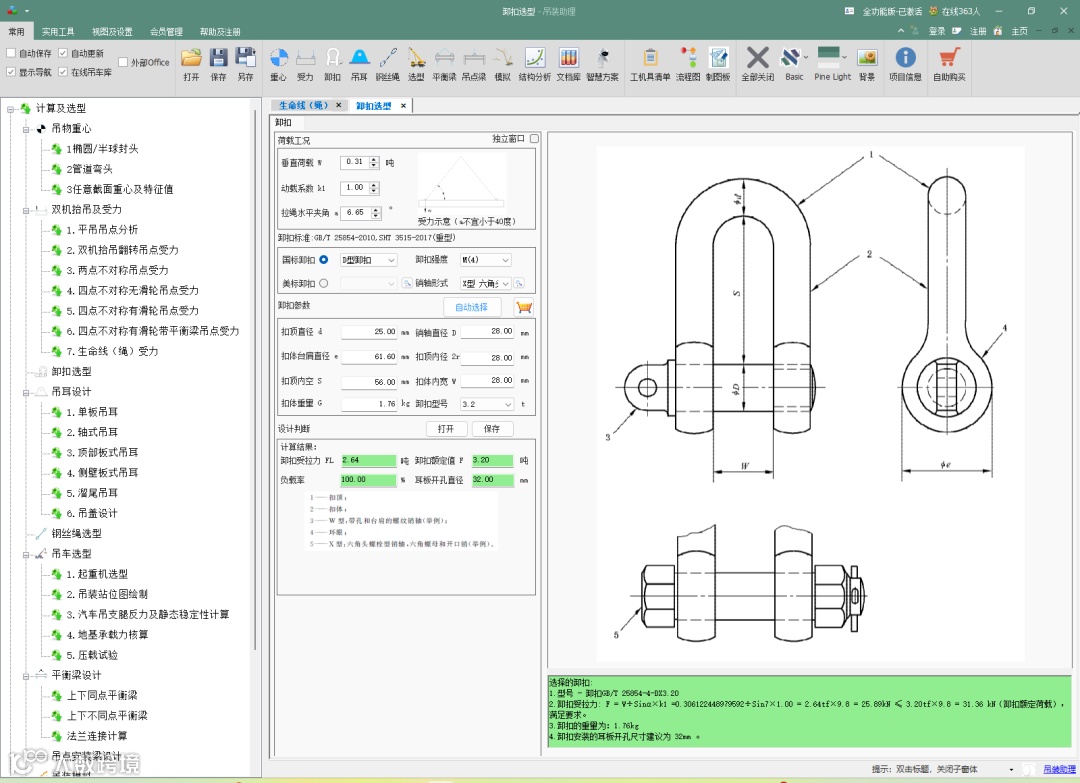The width and height of the screenshot is (1080, 783).
Task: Click the shopping cart icon beside 自动选择
Action: click(x=523, y=308)
